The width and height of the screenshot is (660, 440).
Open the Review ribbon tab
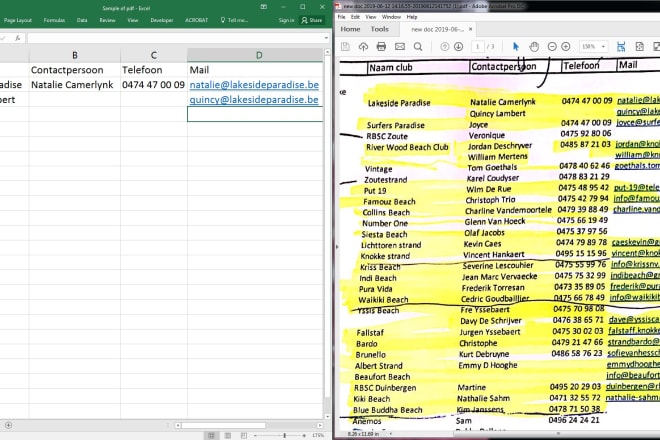point(107,20)
